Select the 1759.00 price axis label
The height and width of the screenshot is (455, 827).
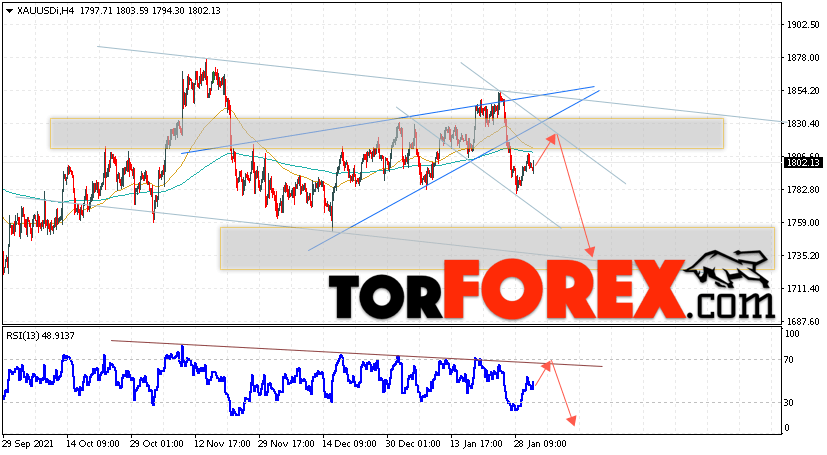click(x=803, y=222)
